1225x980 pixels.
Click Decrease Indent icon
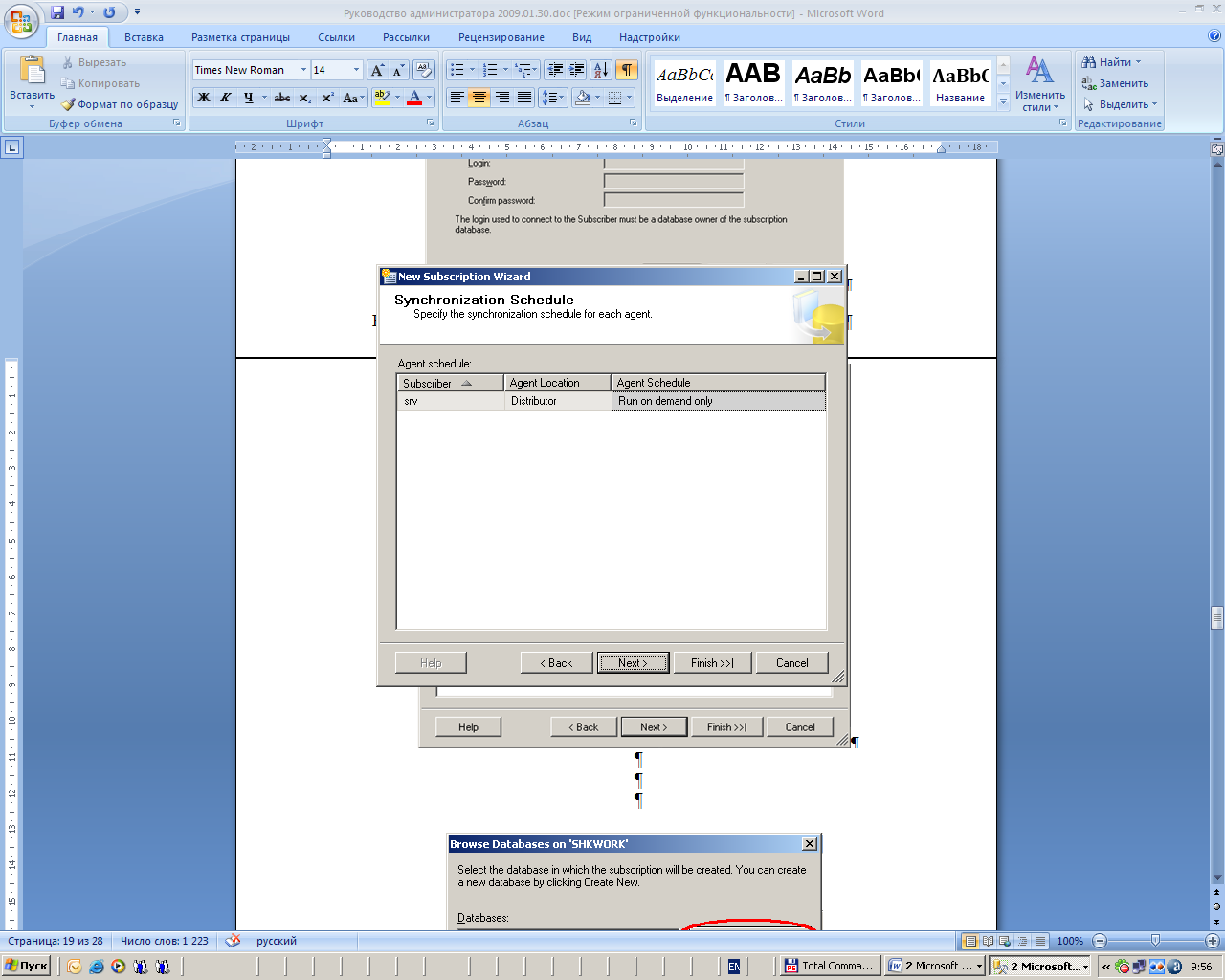pyautogui.click(x=555, y=70)
